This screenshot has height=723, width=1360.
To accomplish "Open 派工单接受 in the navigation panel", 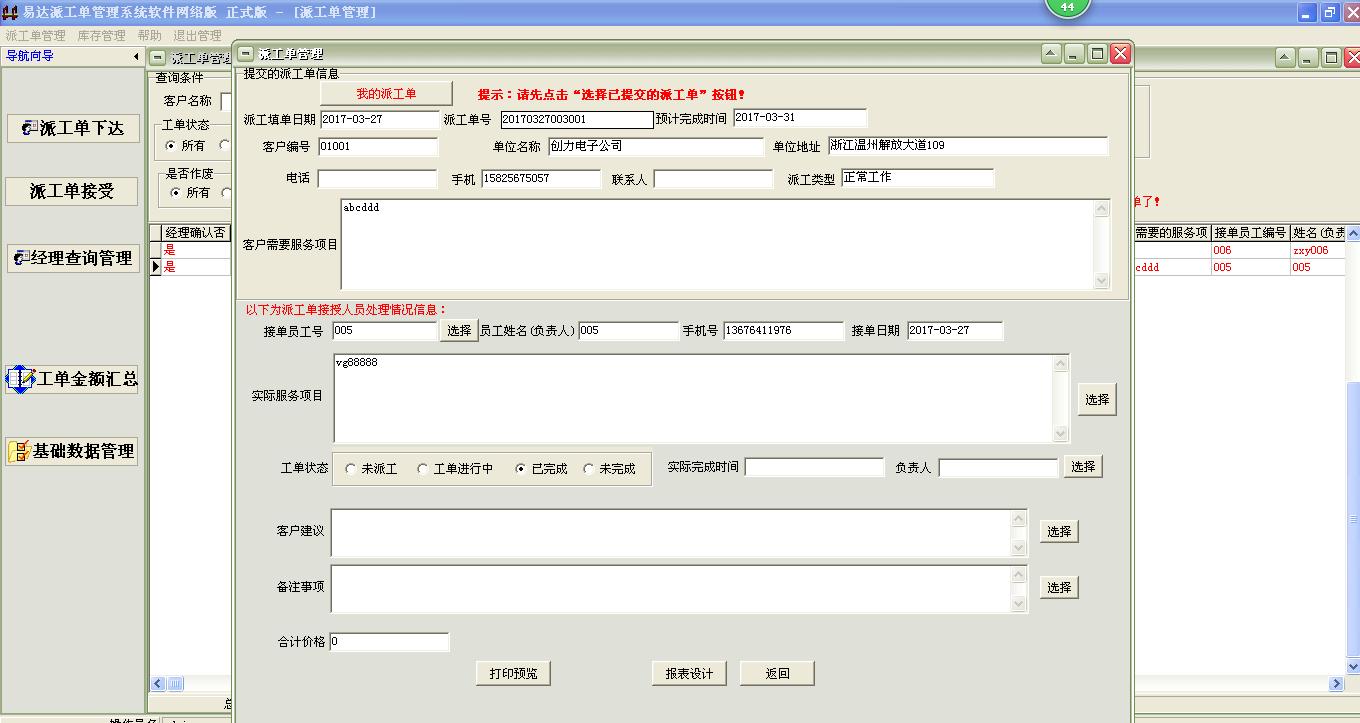I will [x=72, y=191].
